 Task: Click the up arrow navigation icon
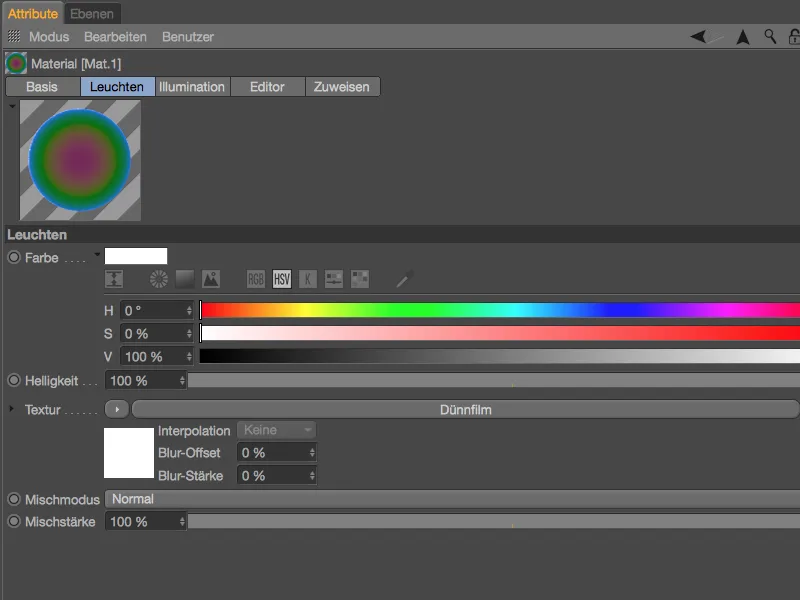743,37
